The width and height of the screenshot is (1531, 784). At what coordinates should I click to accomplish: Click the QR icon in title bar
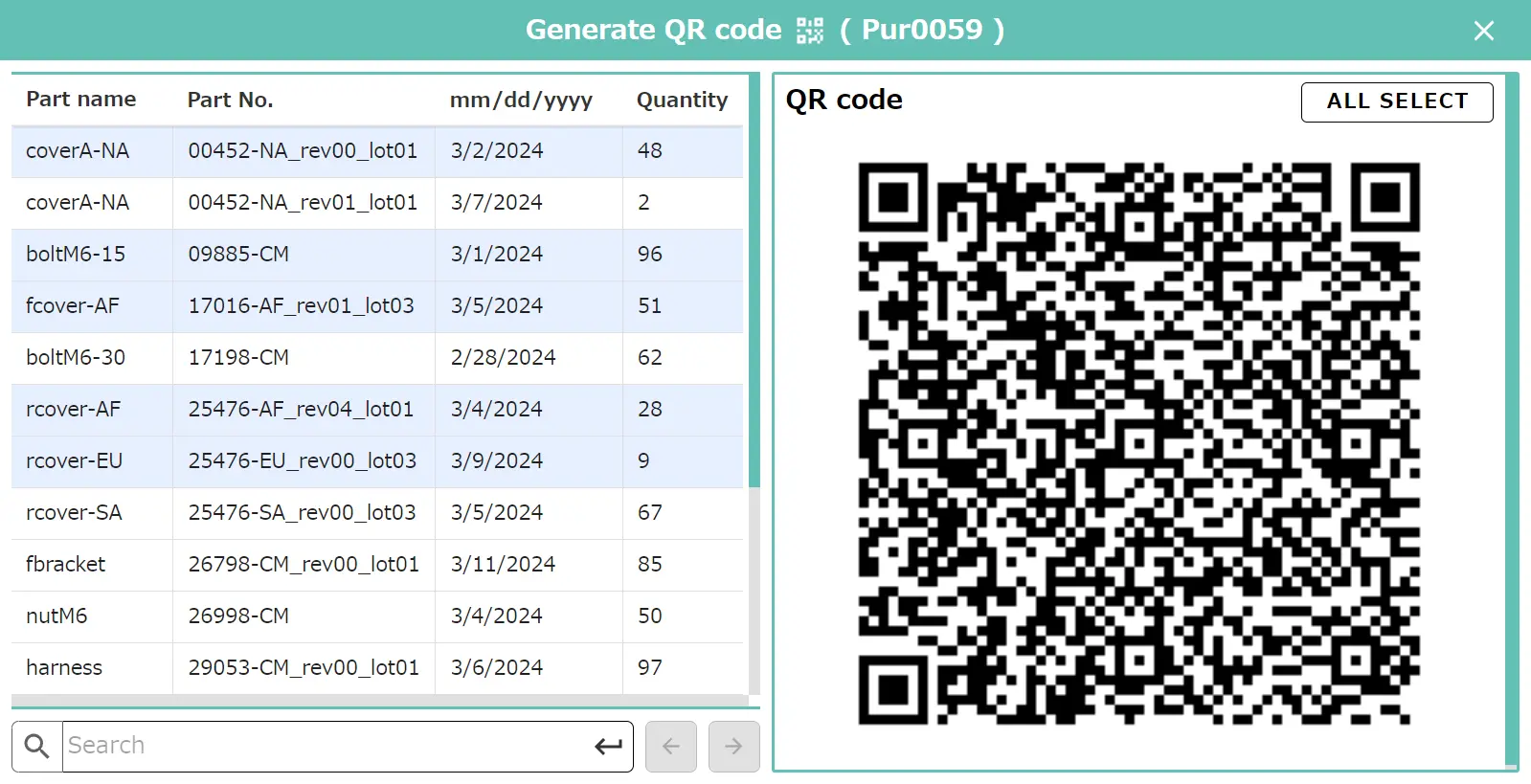810,31
